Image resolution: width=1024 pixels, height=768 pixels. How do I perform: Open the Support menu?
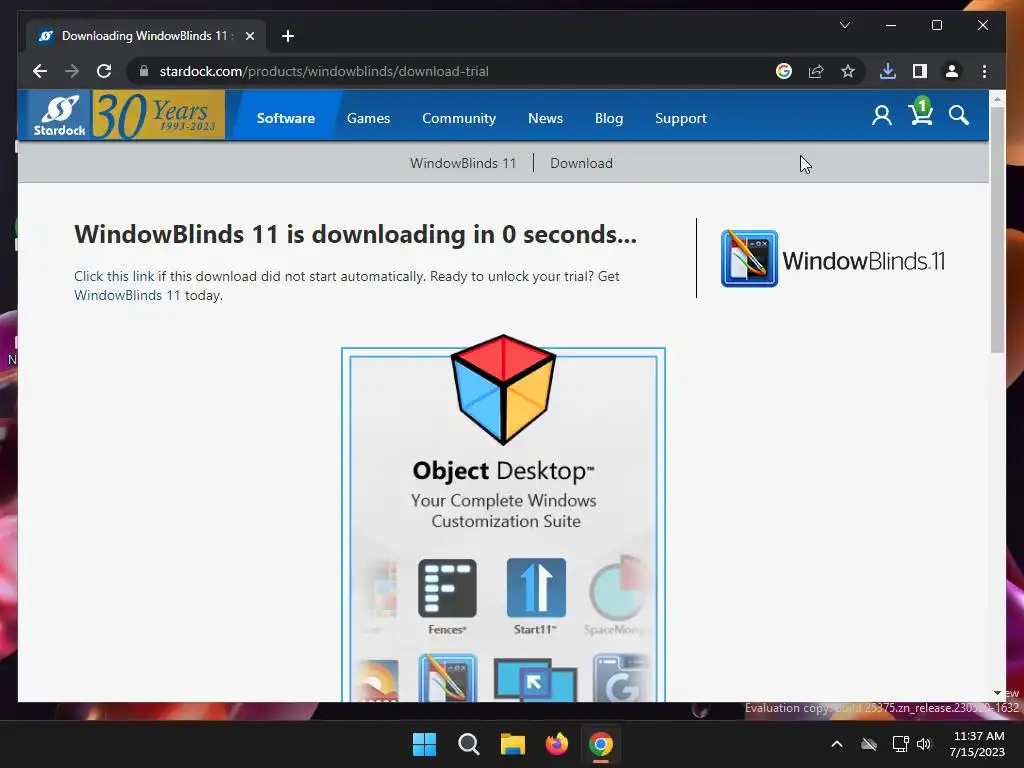tap(680, 118)
